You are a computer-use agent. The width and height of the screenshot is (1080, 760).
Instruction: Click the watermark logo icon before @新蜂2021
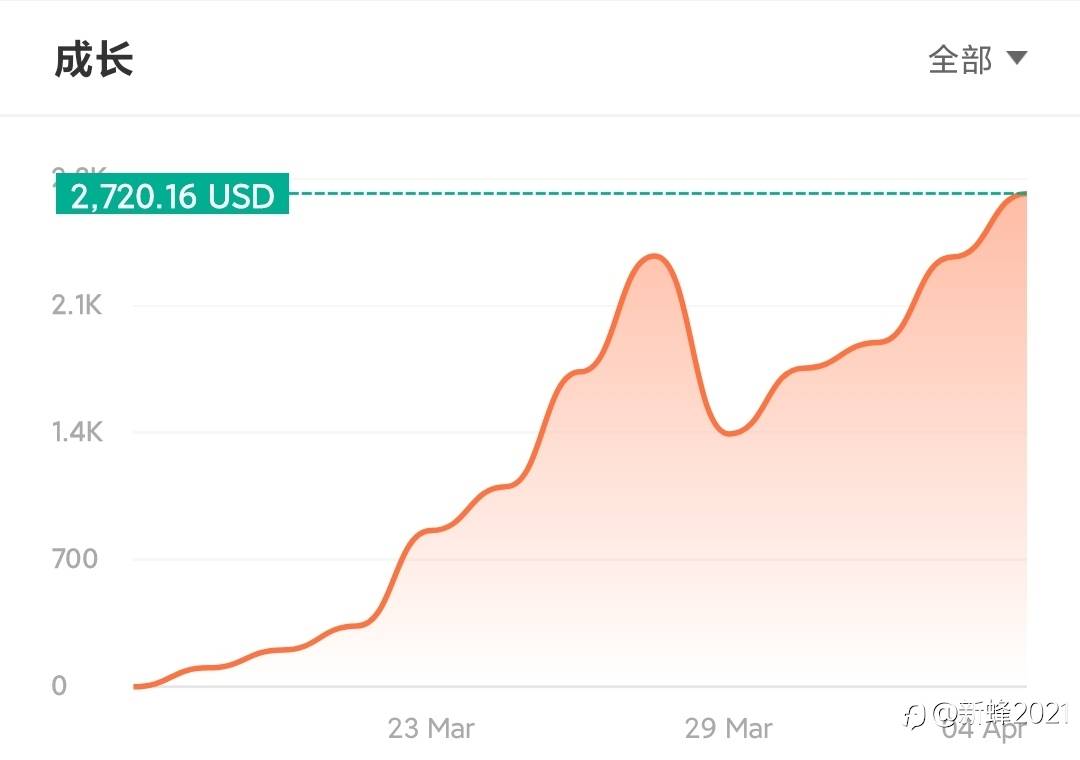[x=914, y=714]
